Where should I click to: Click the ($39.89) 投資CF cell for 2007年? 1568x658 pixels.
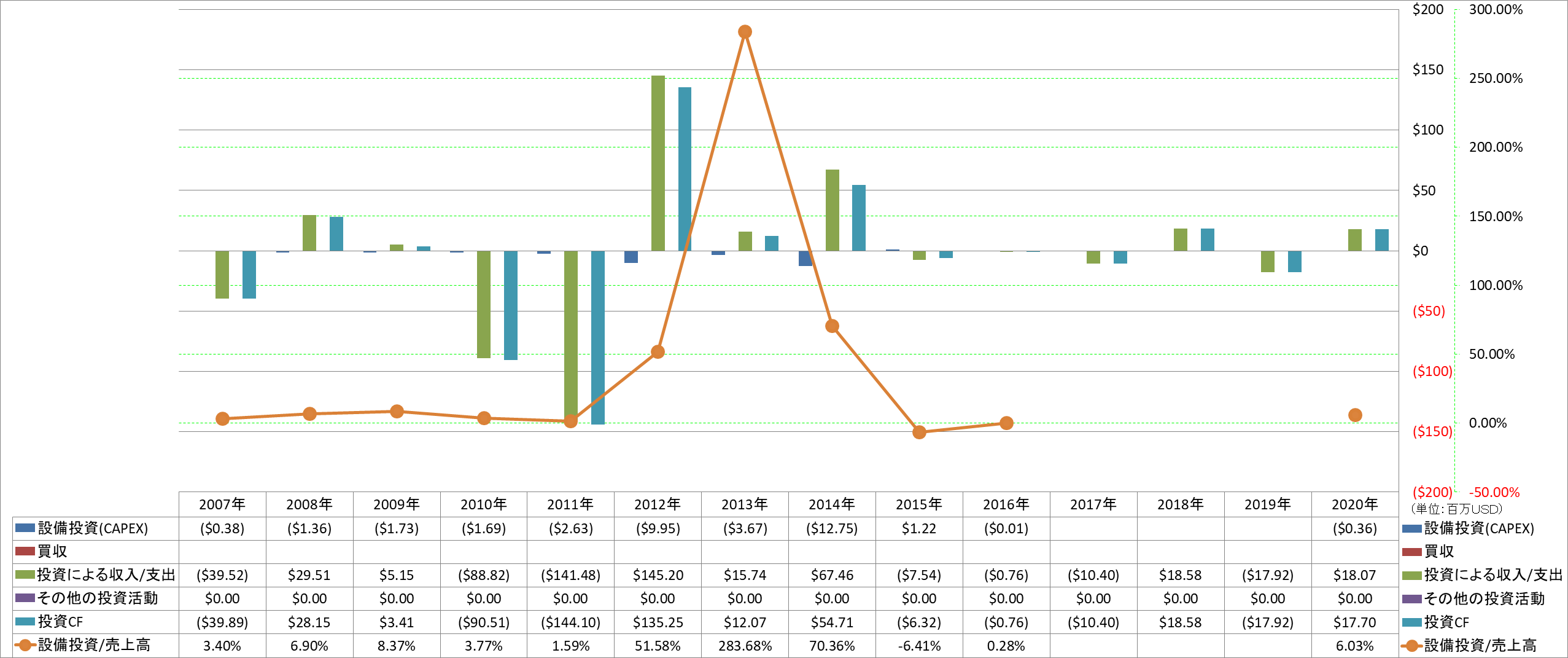point(222,622)
